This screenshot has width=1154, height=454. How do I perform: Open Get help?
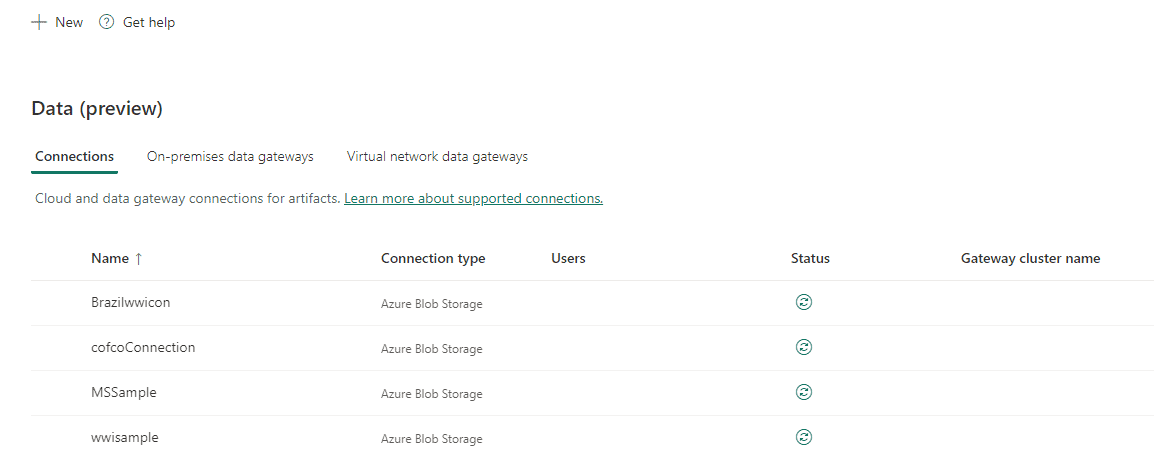(149, 22)
